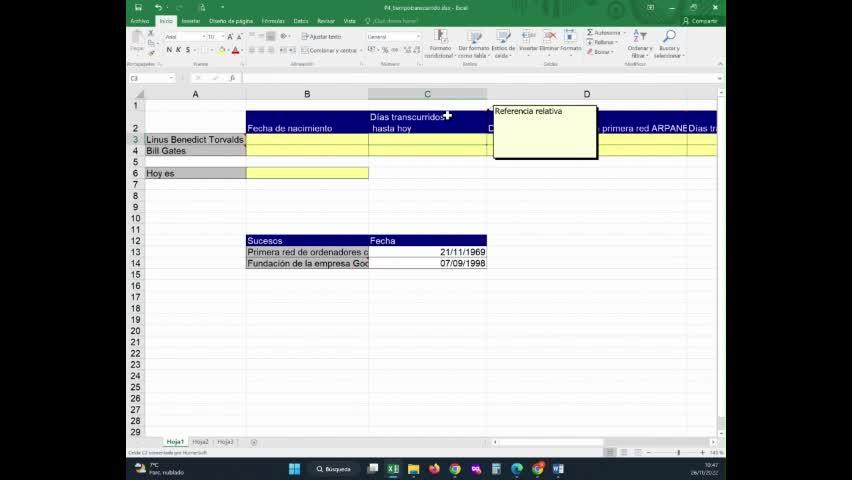
Task: Open Formato condicional menu
Action: tap(439, 44)
